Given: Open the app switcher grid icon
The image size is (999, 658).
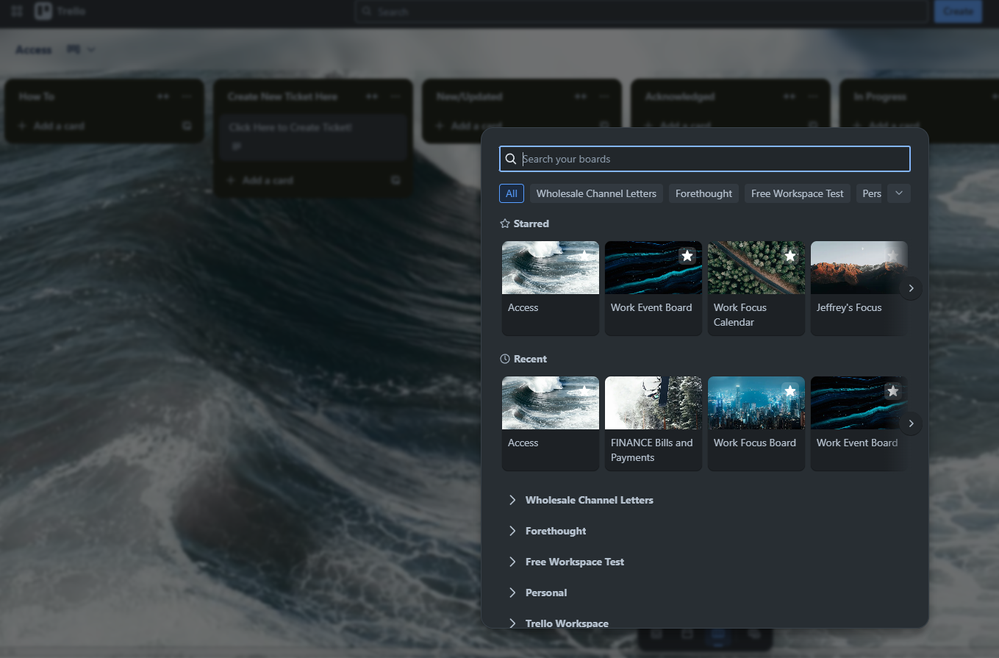Looking at the screenshot, I should click(x=15, y=11).
